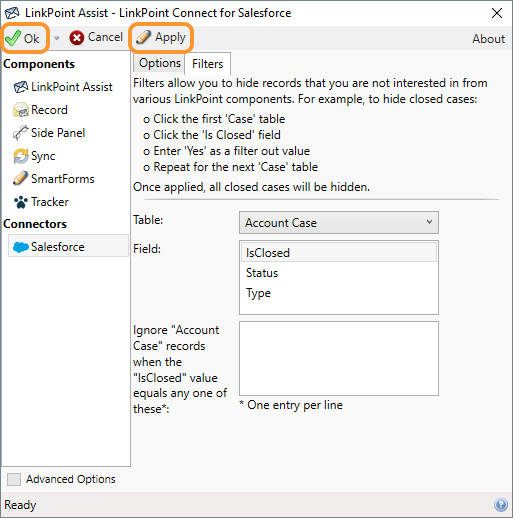Open SmartForms pencil icon
The width and height of the screenshot is (513, 518).
[x=21, y=179]
